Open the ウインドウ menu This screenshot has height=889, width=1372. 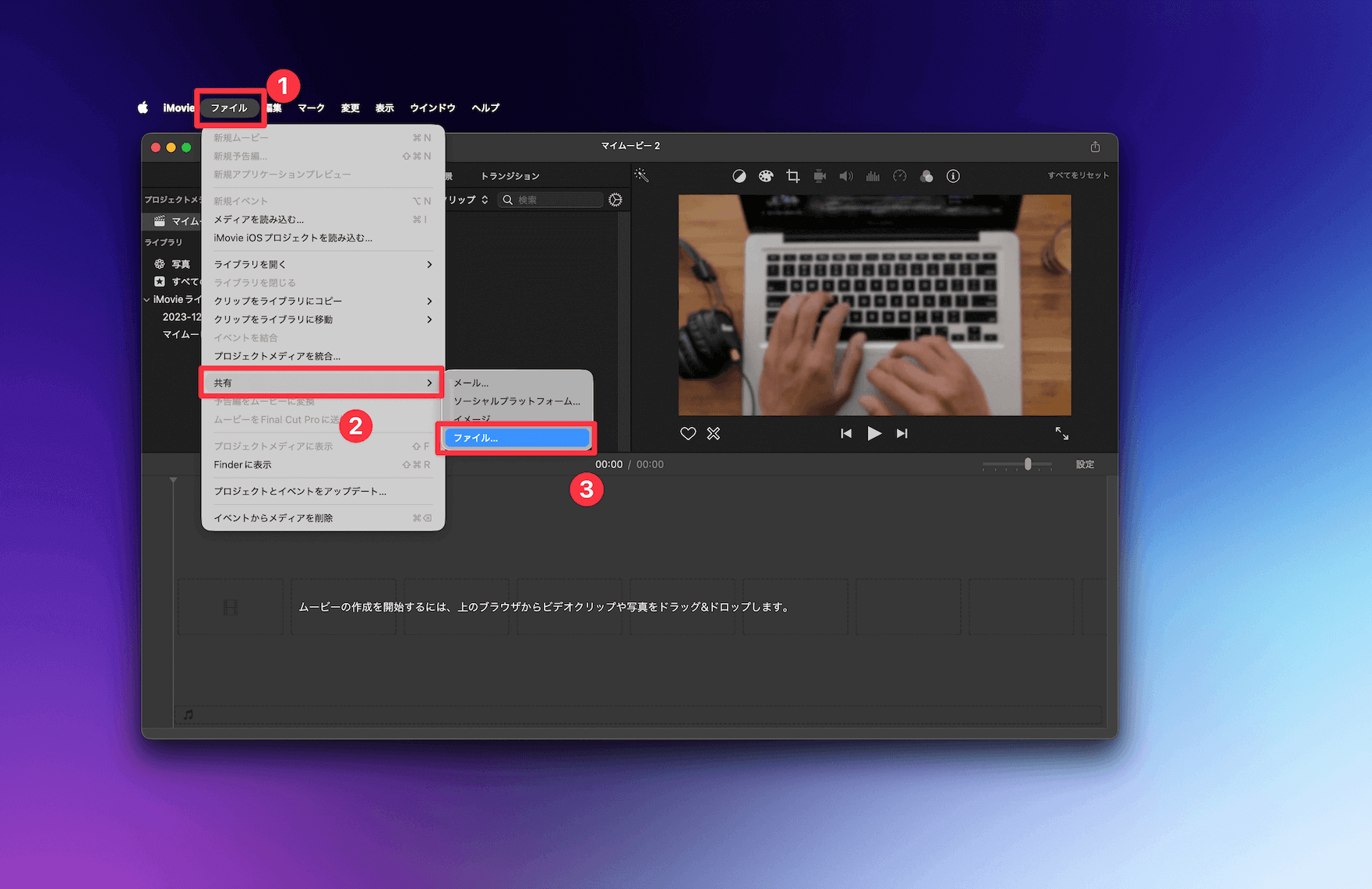[x=432, y=108]
